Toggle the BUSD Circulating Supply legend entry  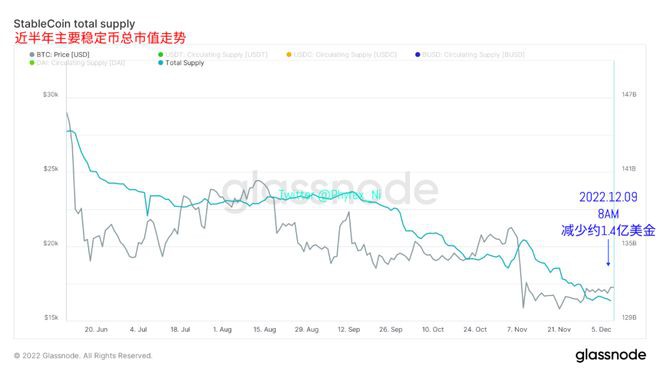[470, 55]
